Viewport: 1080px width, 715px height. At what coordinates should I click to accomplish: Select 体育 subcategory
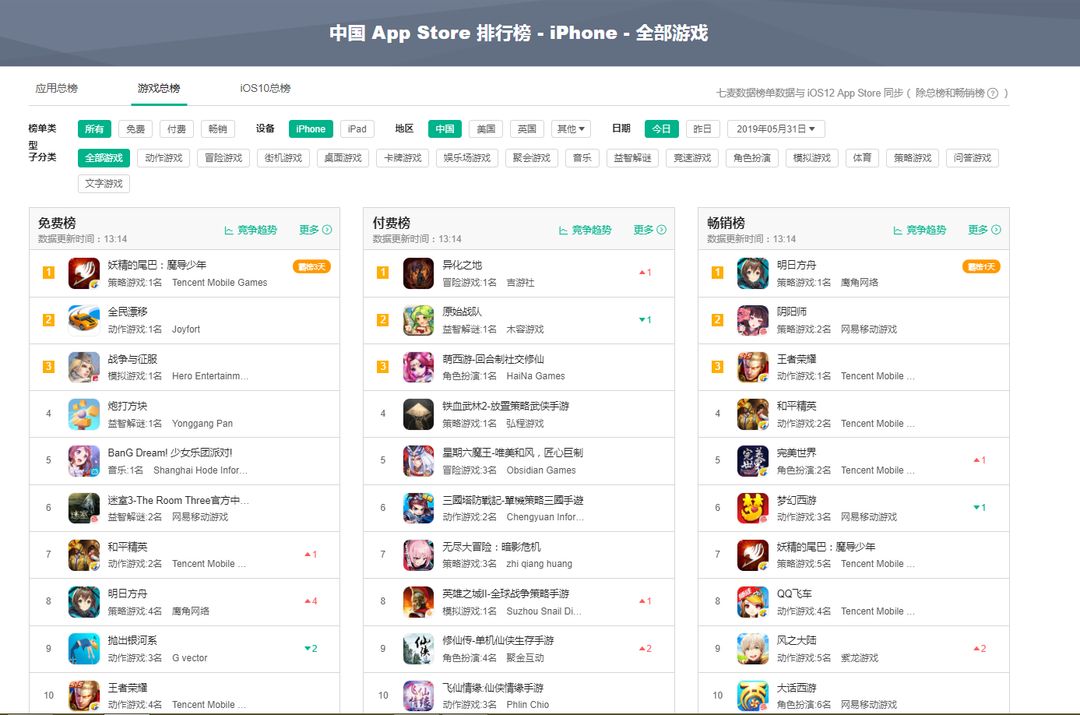(x=862, y=158)
